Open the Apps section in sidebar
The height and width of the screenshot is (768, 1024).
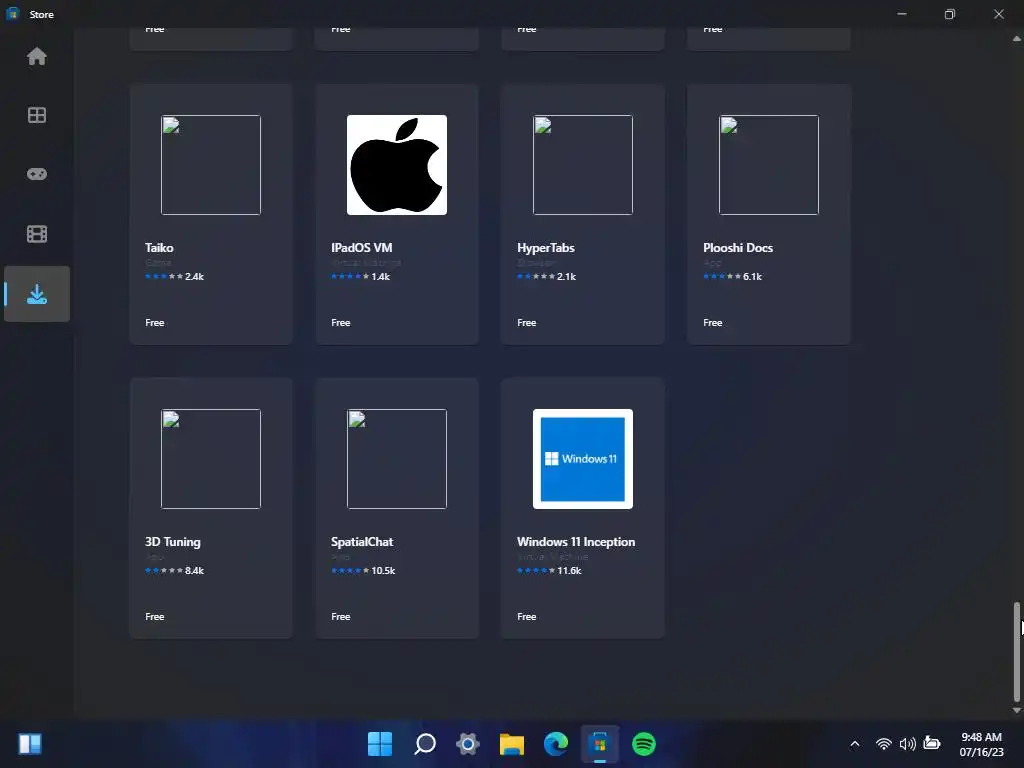coord(37,115)
